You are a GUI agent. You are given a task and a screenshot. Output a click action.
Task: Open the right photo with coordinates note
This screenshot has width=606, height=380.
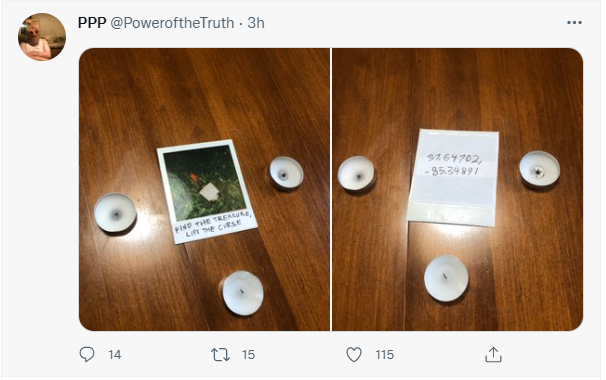[x=458, y=189]
